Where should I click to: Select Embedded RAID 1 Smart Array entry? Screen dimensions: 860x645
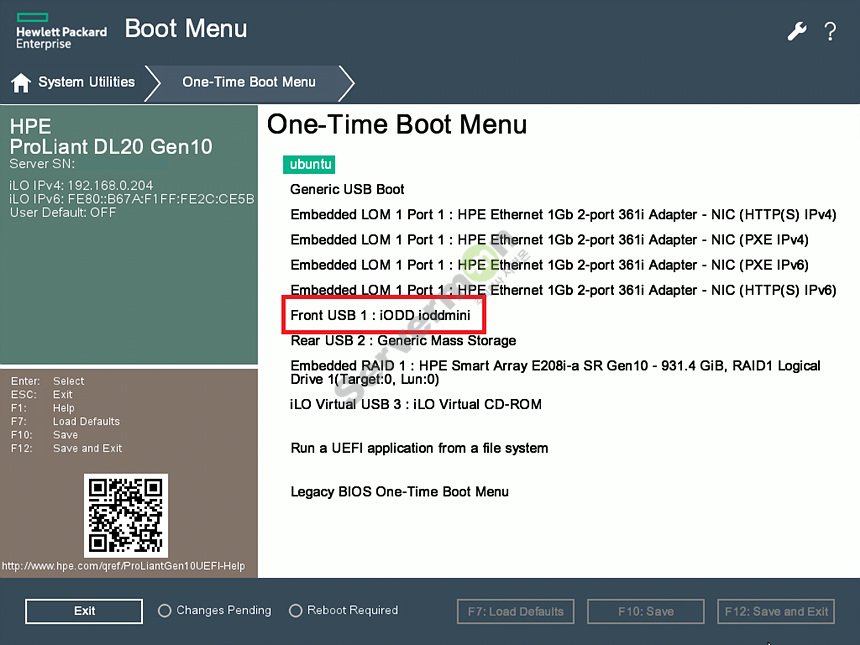[555, 372]
